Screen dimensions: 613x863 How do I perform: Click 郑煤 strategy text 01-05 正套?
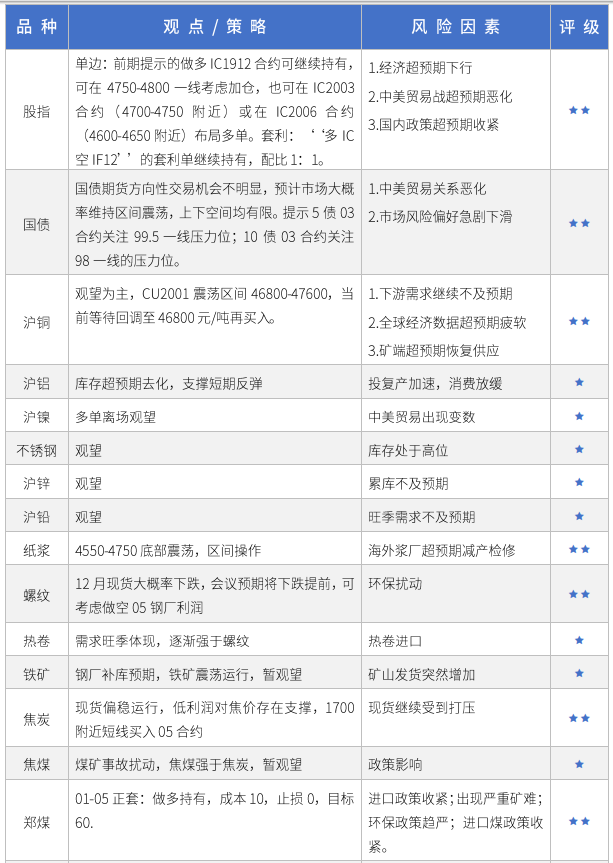tap(215, 810)
